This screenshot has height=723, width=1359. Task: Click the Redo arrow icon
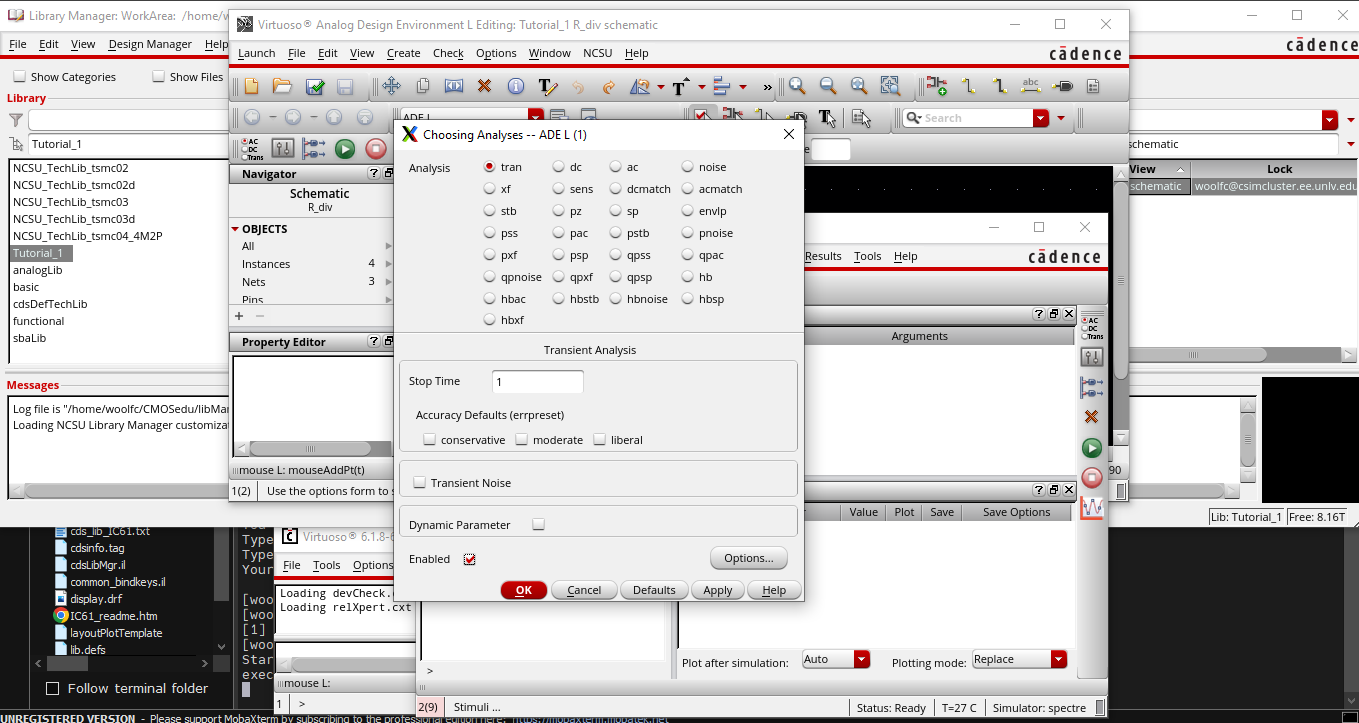(x=608, y=87)
